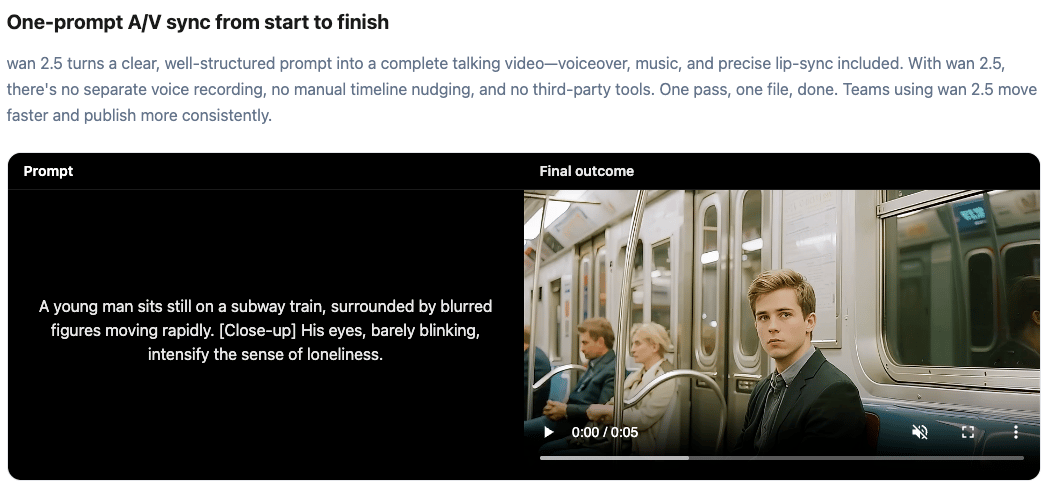Screen dimensions: 1052x497
Task: Open the video in fullscreen mode
Action: [967, 432]
